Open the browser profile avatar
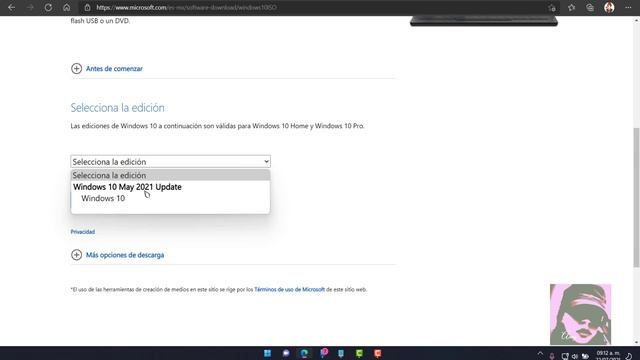640x360 pixels. point(609,7)
